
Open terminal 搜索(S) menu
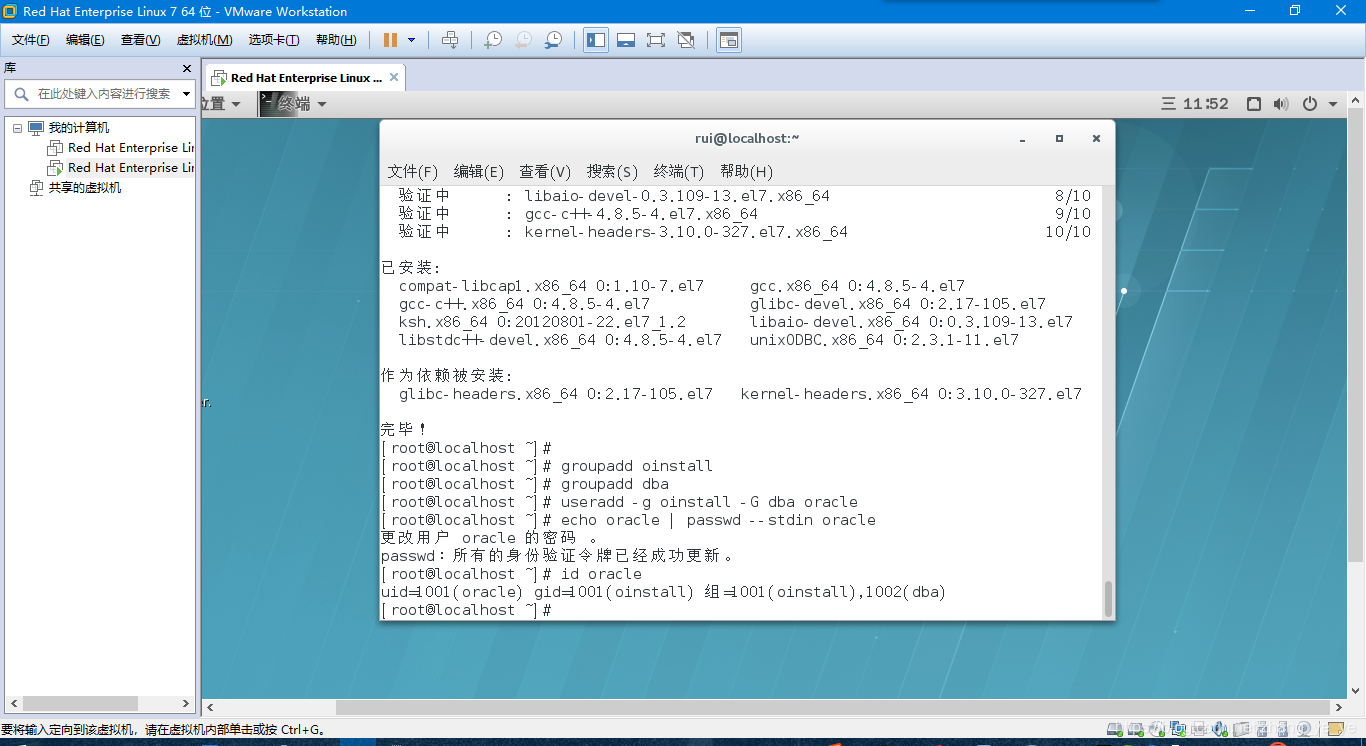point(612,172)
